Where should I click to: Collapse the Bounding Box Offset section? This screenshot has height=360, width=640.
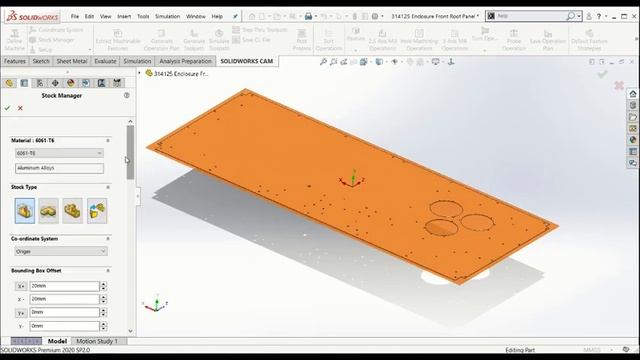[x=108, y=271]
